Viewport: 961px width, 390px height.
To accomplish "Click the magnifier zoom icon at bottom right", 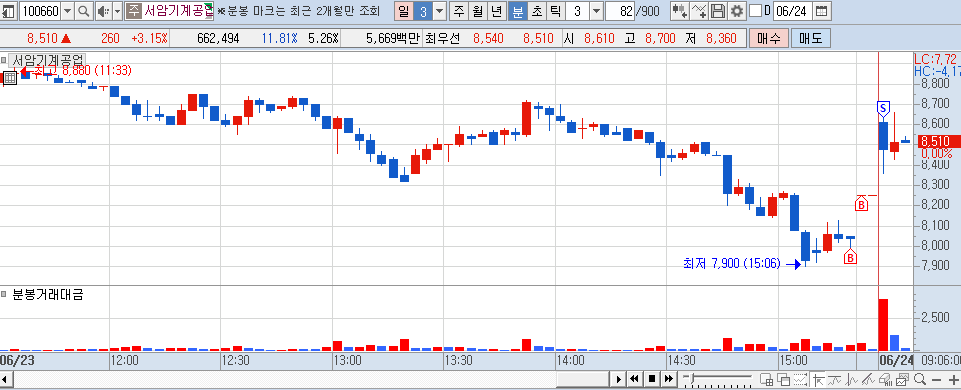I will 920,379.
